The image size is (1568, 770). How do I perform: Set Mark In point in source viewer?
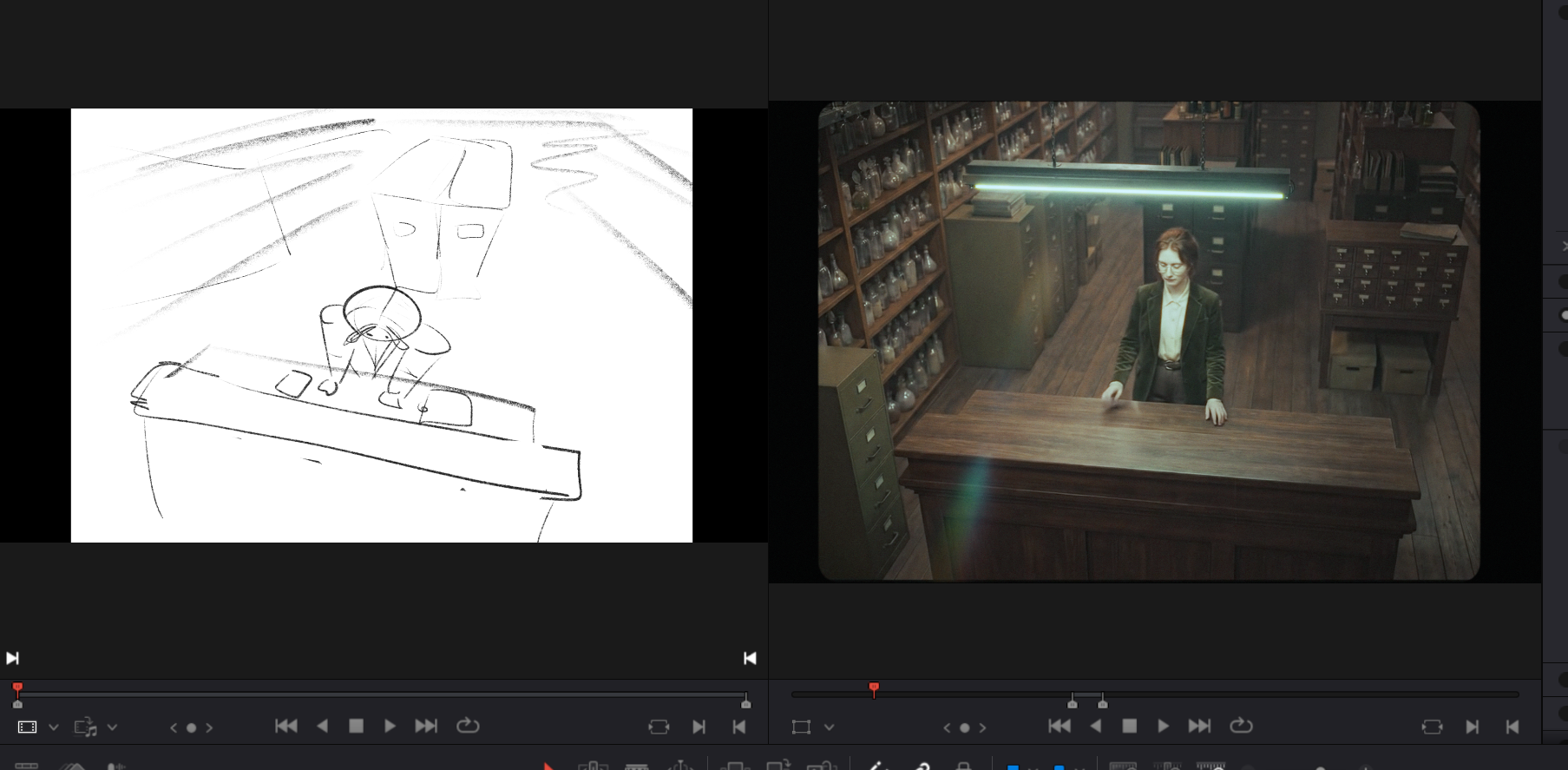(699, 727)
